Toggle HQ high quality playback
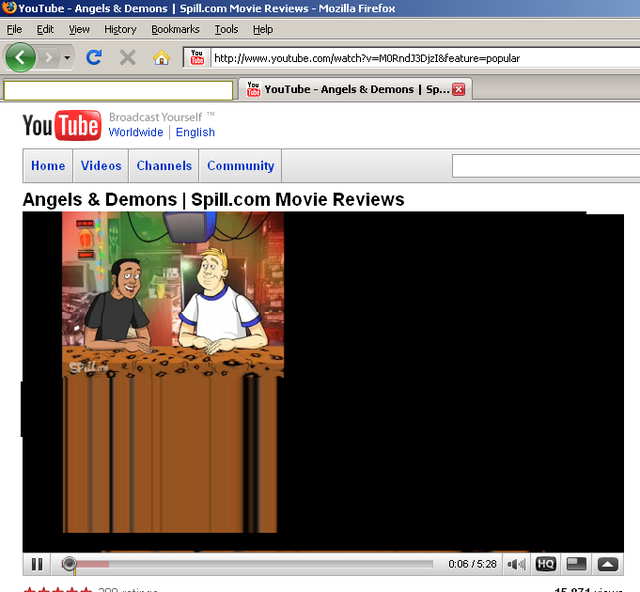This screenshot has width=640, height=592. [x=545, y=564]
